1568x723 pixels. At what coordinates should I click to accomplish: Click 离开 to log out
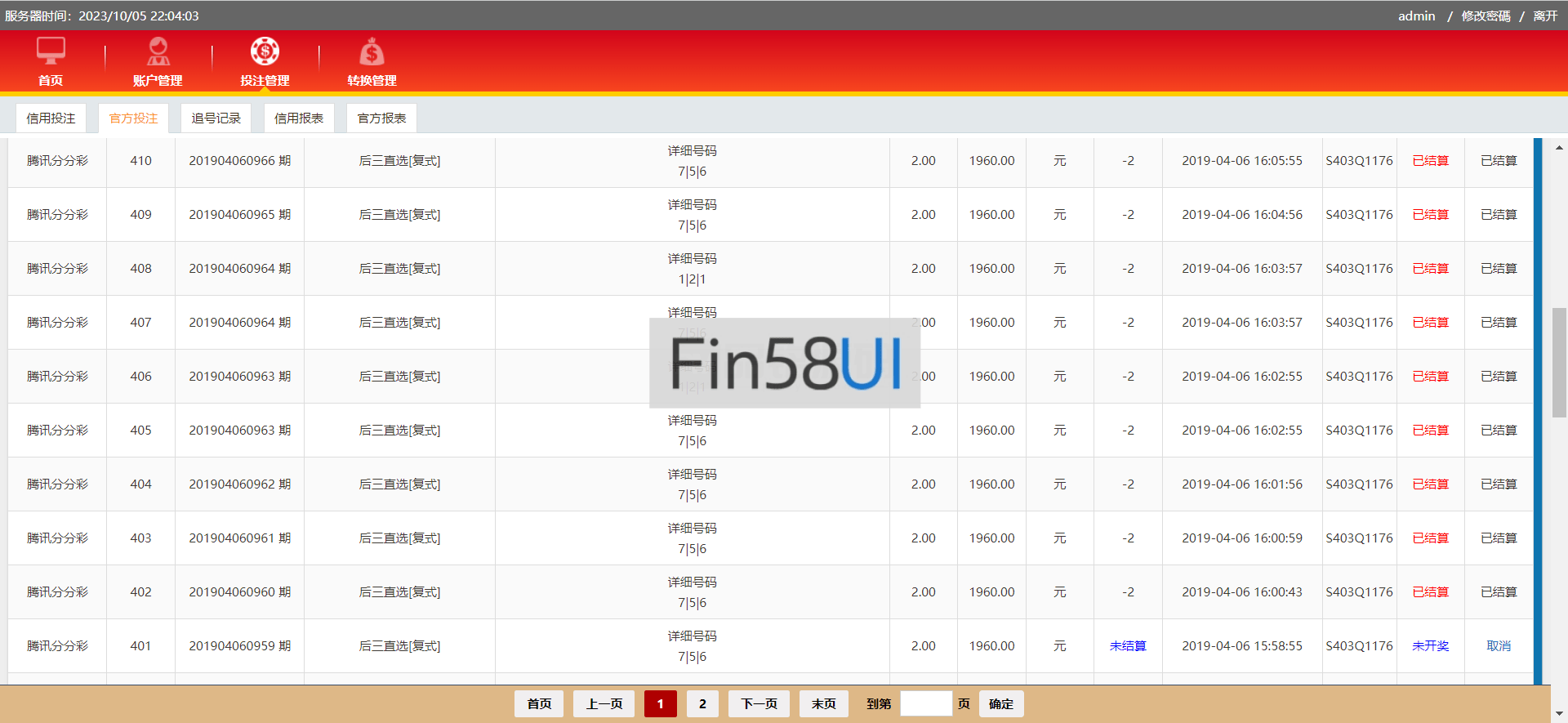(1544, 16)
